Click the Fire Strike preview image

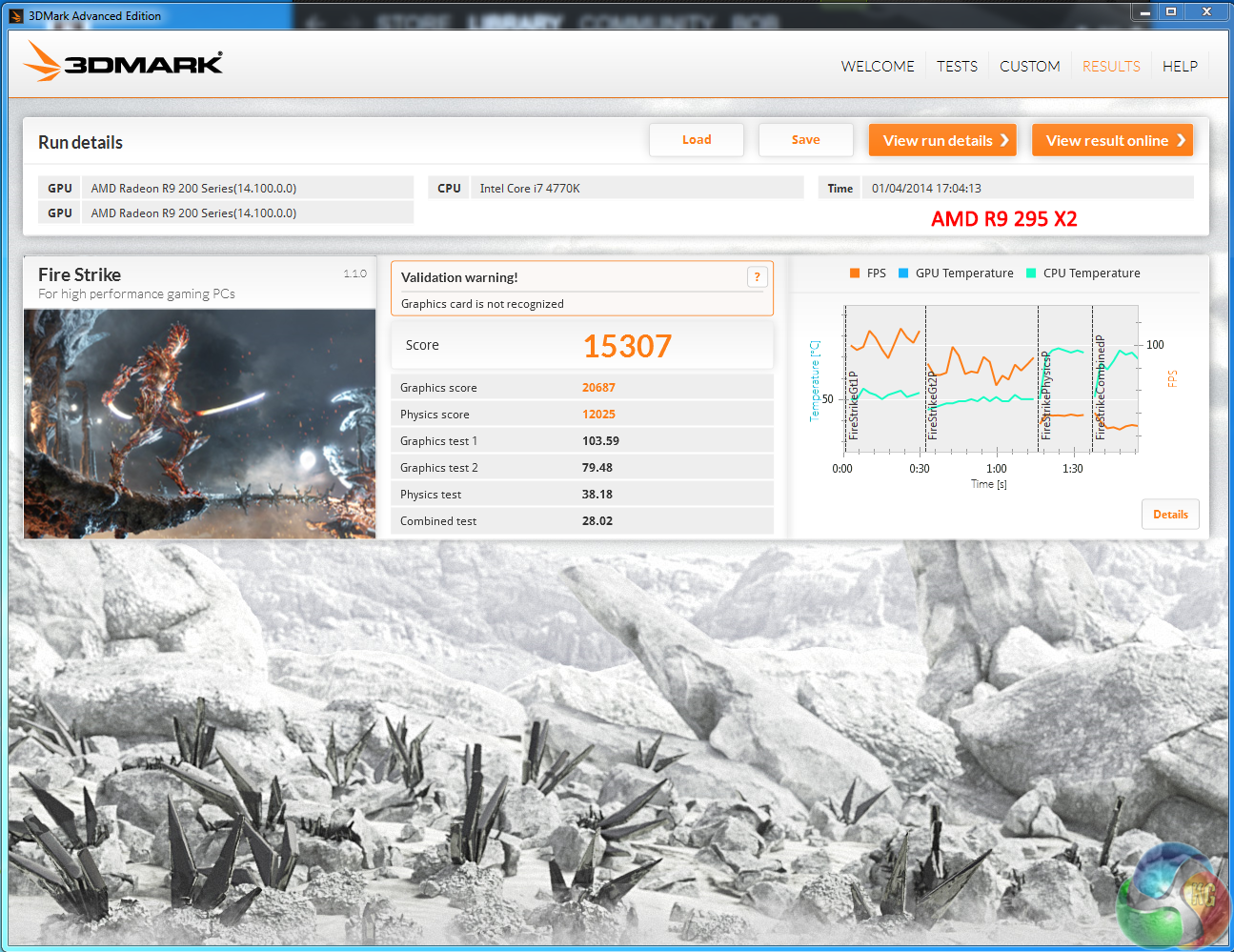[x=199, y=424]
